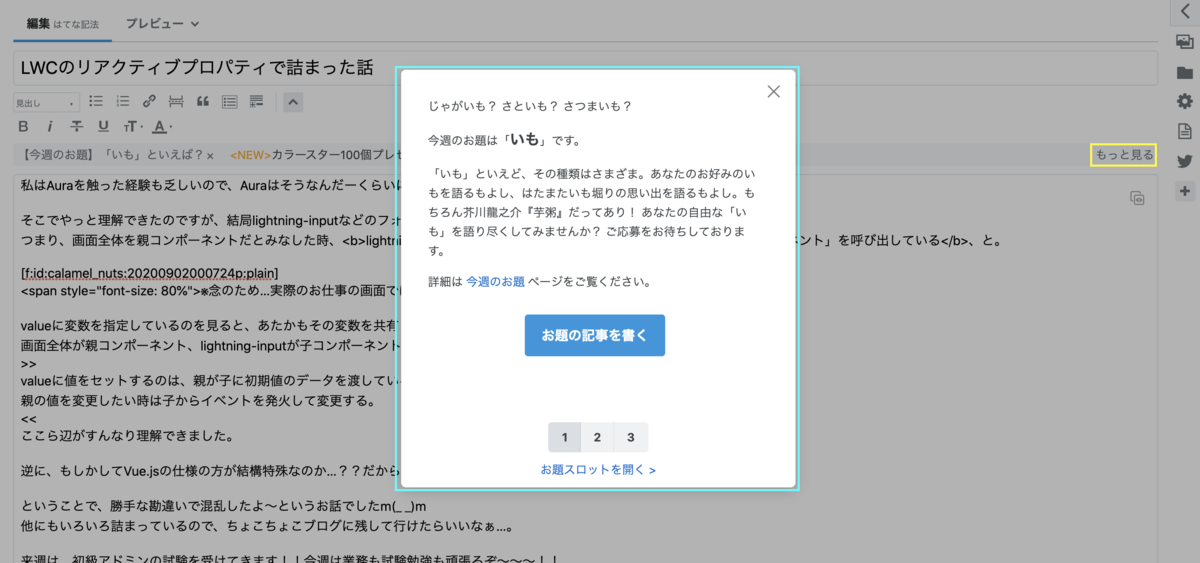This screenshot has height=563, width=1200.
Task: Add a sidebar plugin with the plus icon
Action: (x=1185, y=190)
